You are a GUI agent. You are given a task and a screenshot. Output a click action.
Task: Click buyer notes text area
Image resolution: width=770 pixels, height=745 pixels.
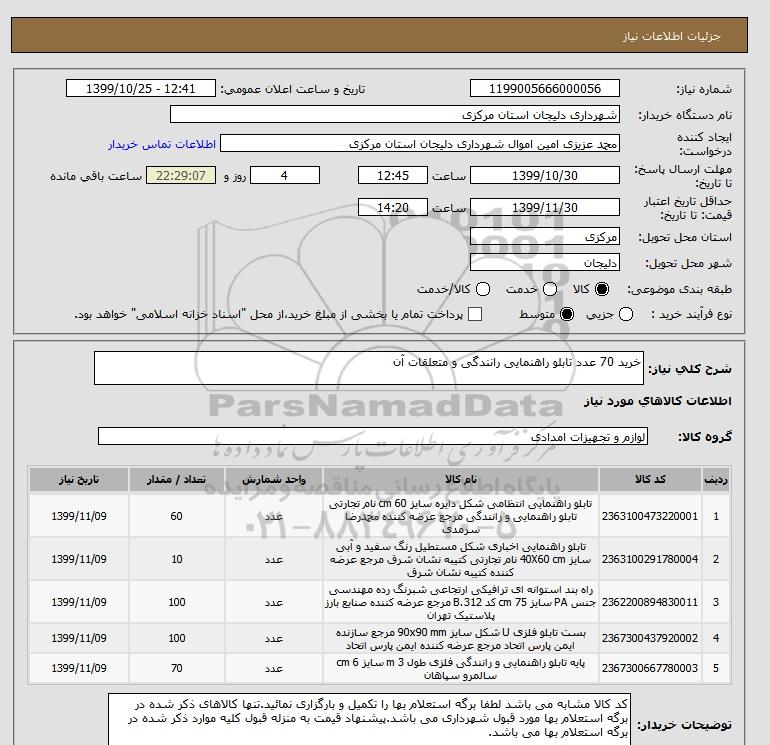[x=369, y=720]
